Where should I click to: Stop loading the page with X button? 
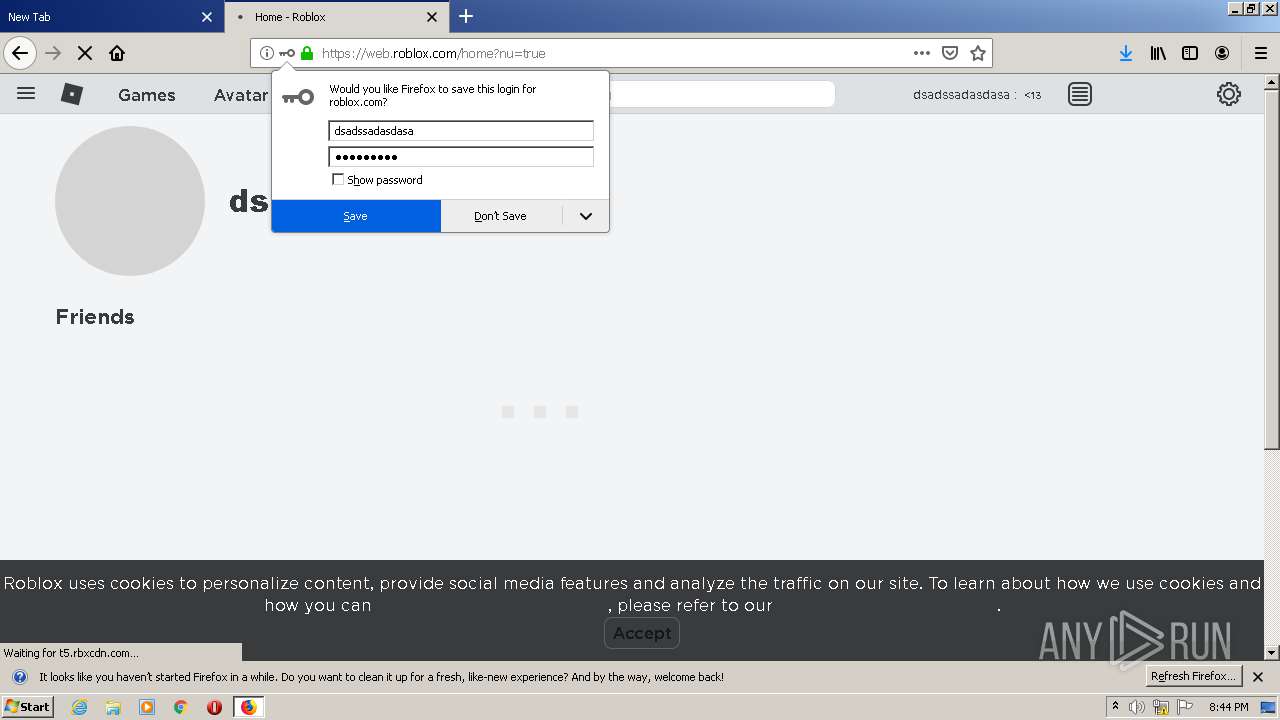click(85, 53)
